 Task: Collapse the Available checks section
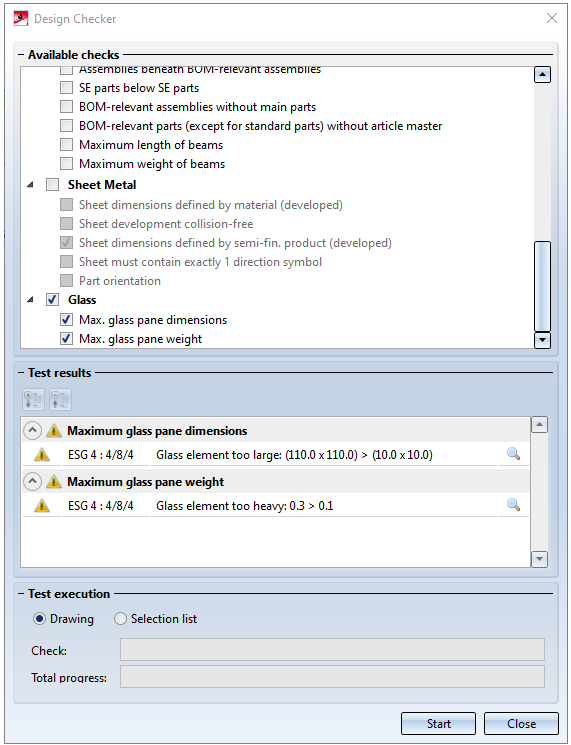tap(21, 55)
